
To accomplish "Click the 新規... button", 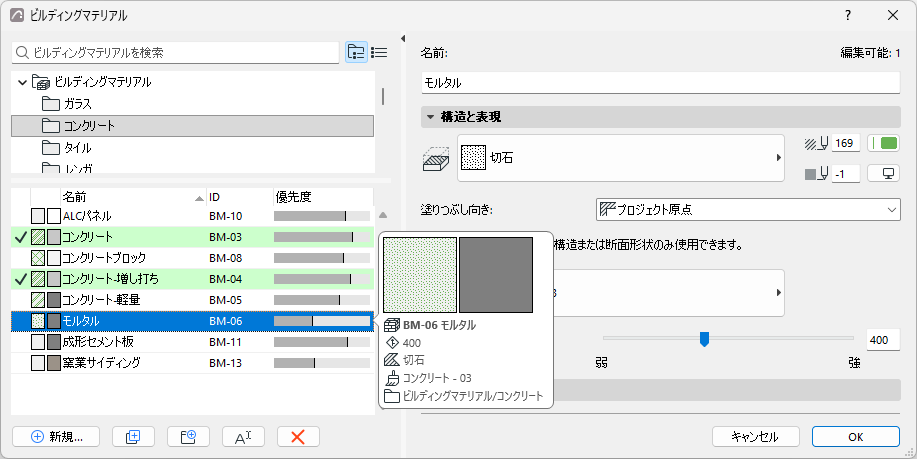I will point(56,437).
